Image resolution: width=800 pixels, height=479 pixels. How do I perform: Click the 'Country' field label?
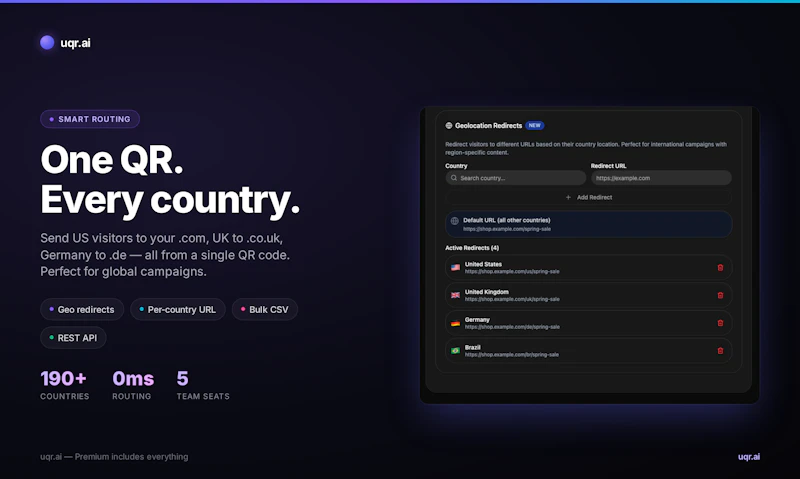tap(456, 166)
